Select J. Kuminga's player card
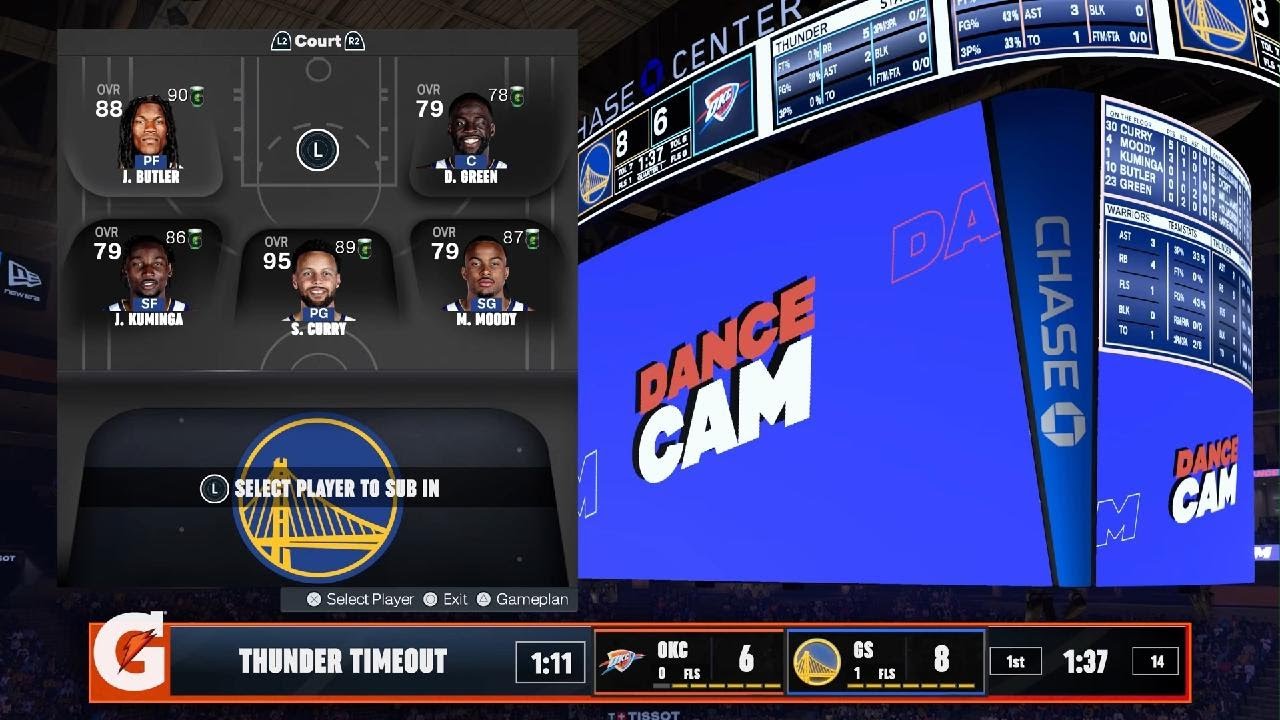 coord(143,277)
